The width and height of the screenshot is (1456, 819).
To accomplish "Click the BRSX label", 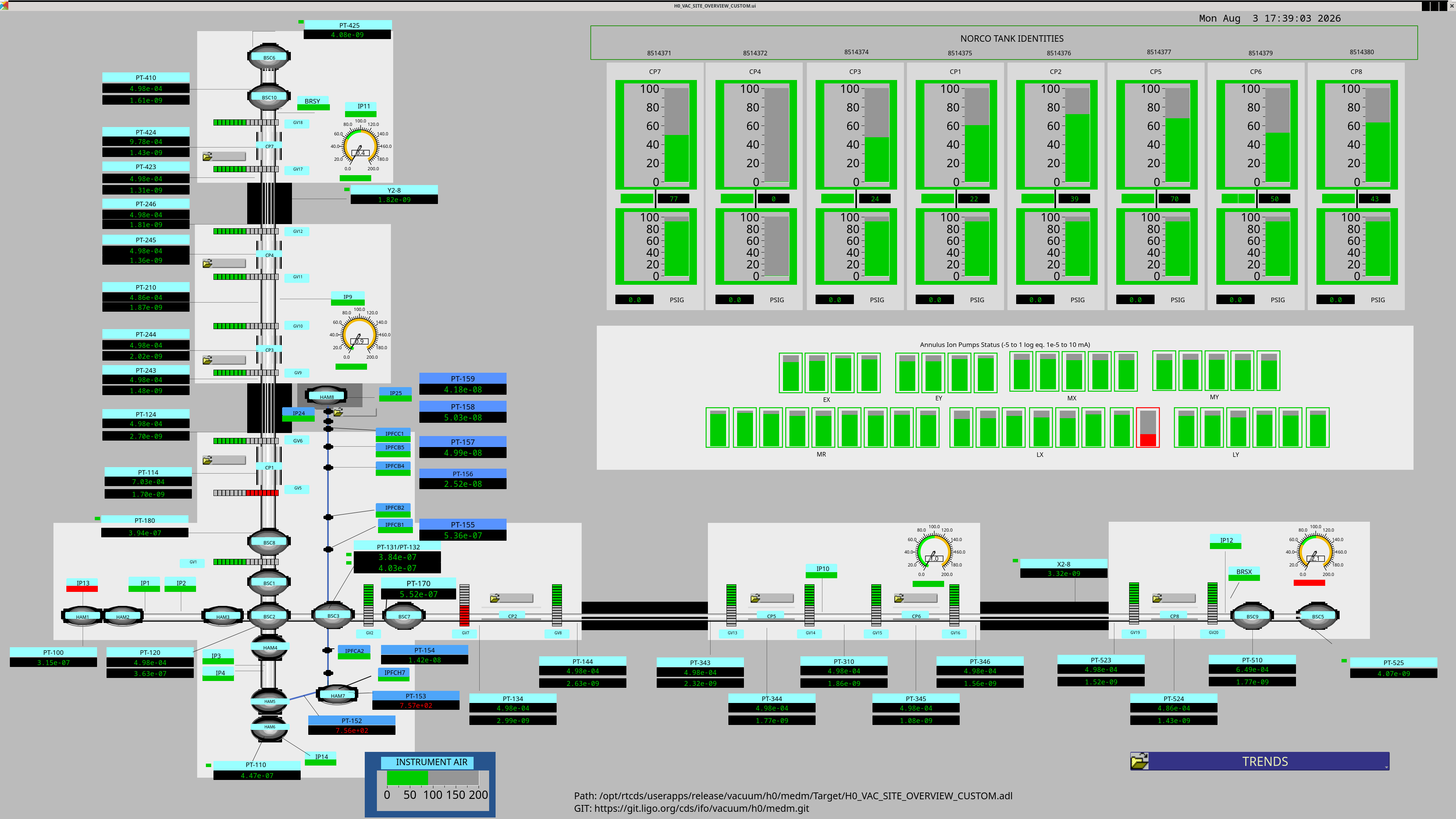I will tap(1244, 571).
